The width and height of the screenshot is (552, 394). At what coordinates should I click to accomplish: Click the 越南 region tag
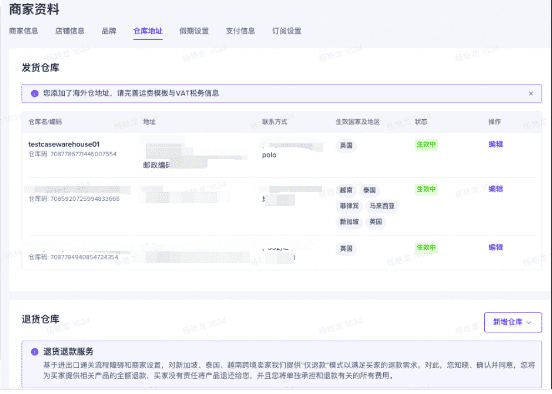[346, 190]
